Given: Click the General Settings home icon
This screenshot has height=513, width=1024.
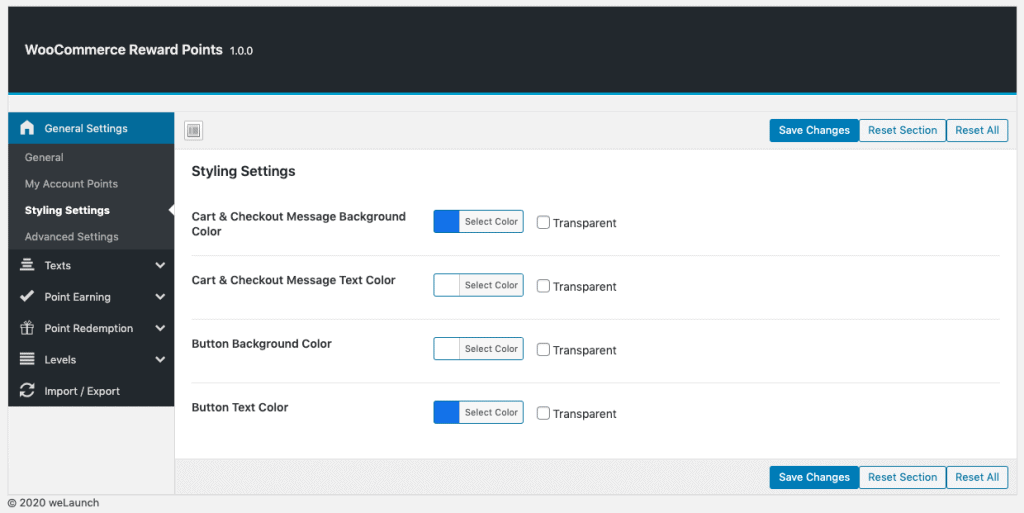Looking at the screenshot, I should [27, 128].
